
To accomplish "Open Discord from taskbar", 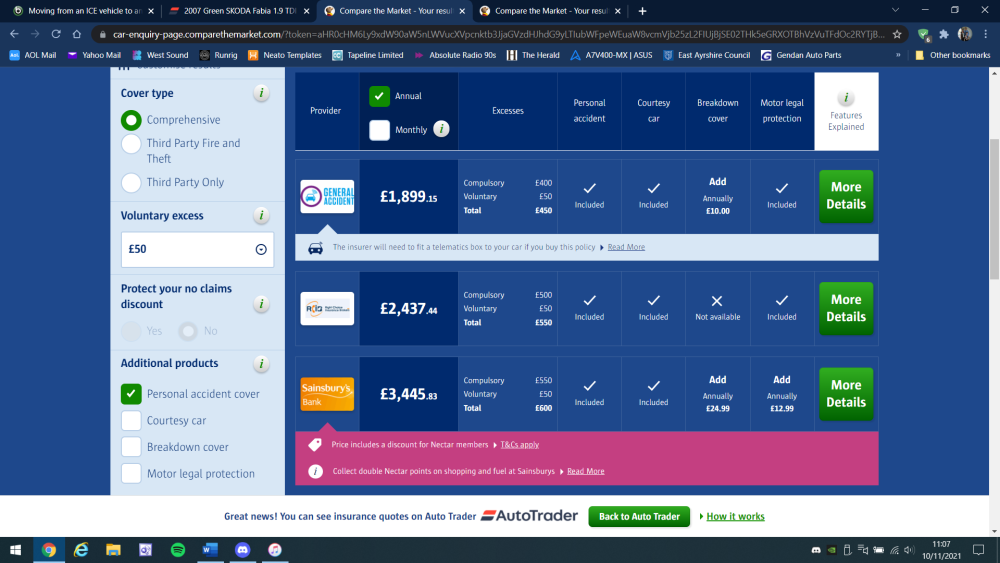I will 242,550.
